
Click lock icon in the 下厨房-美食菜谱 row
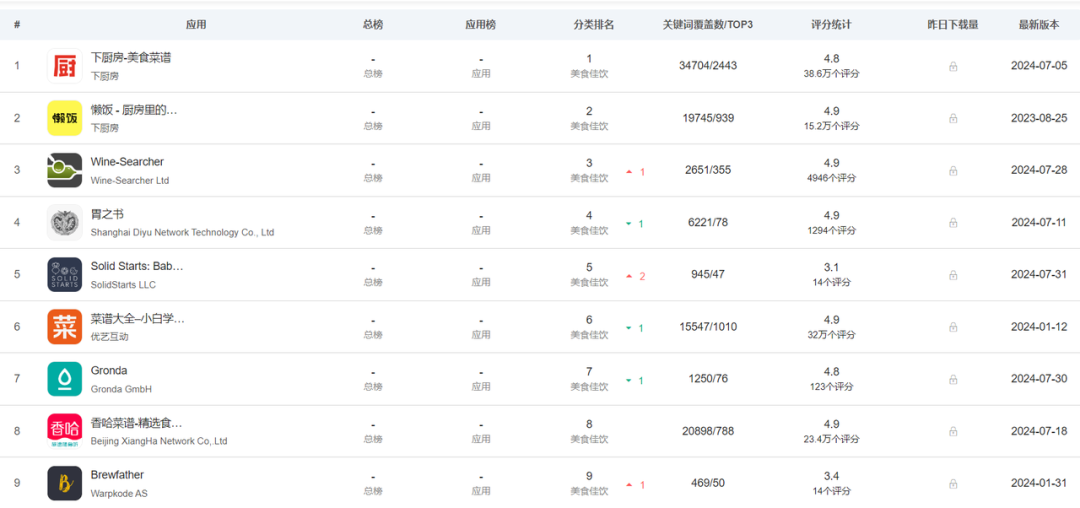click(953, 67)
